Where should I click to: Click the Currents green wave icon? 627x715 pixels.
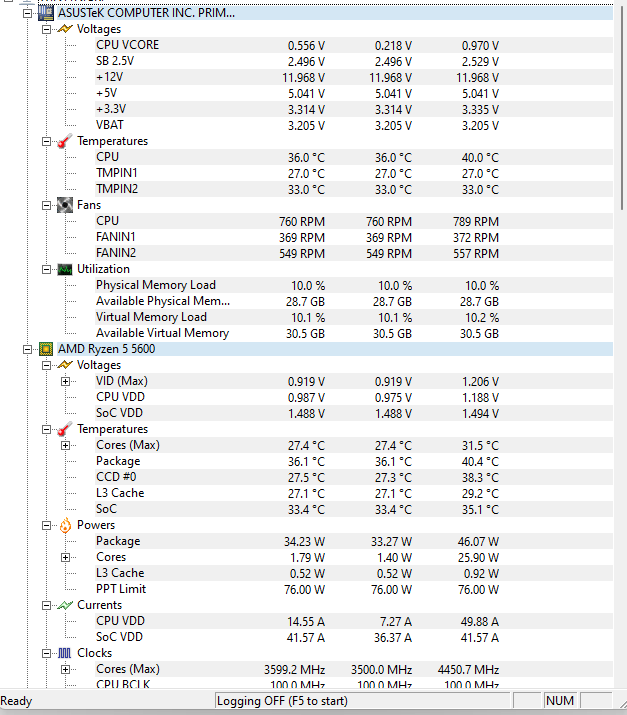[65, 605]
